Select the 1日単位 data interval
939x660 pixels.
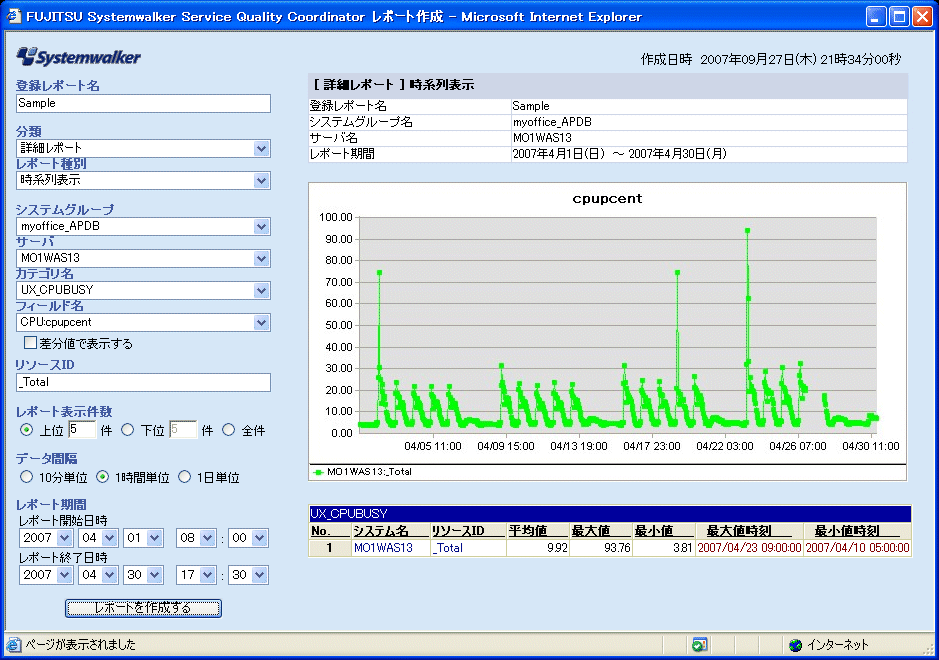[184, 477]
